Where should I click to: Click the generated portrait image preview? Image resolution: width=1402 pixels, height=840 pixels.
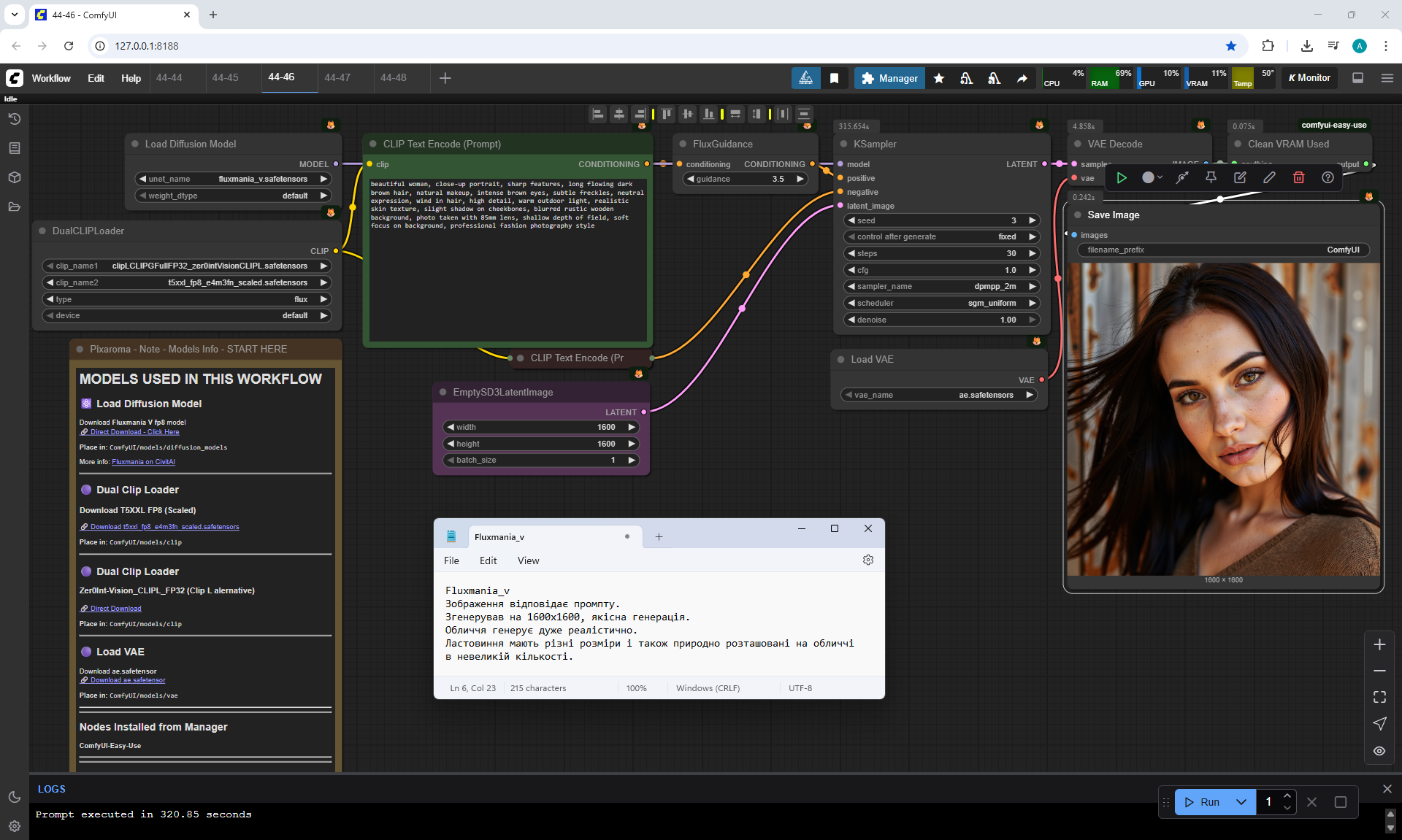click(1223, 419)
